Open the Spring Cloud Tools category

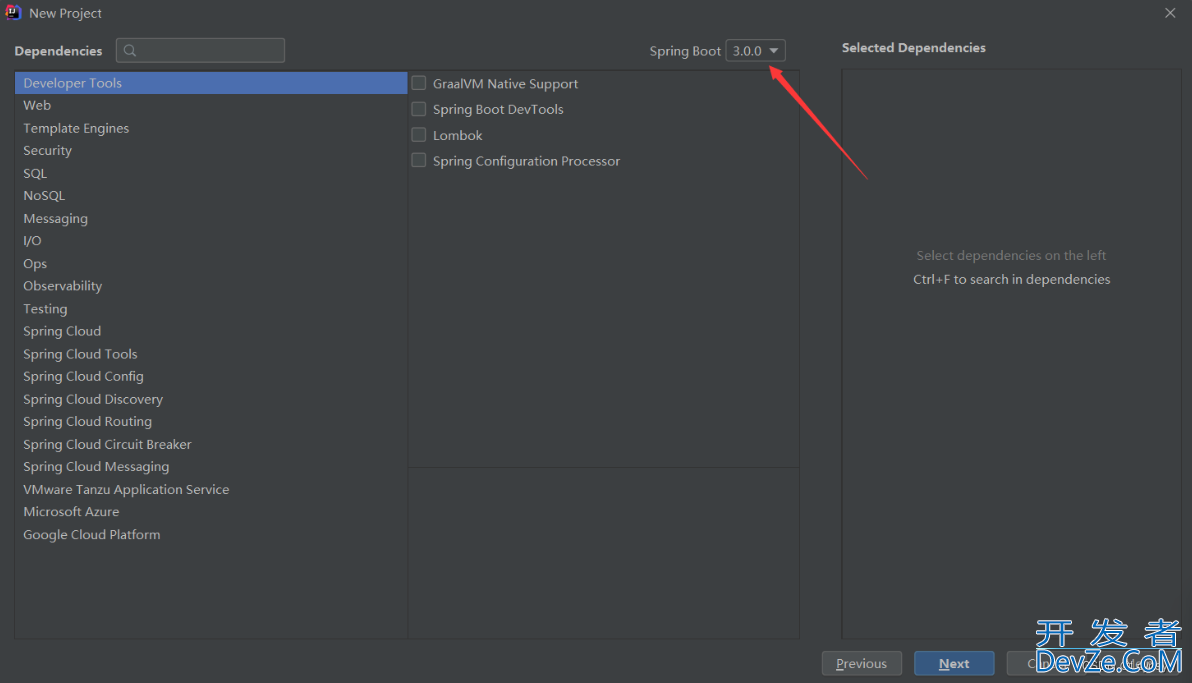click(x=211, y=354)
